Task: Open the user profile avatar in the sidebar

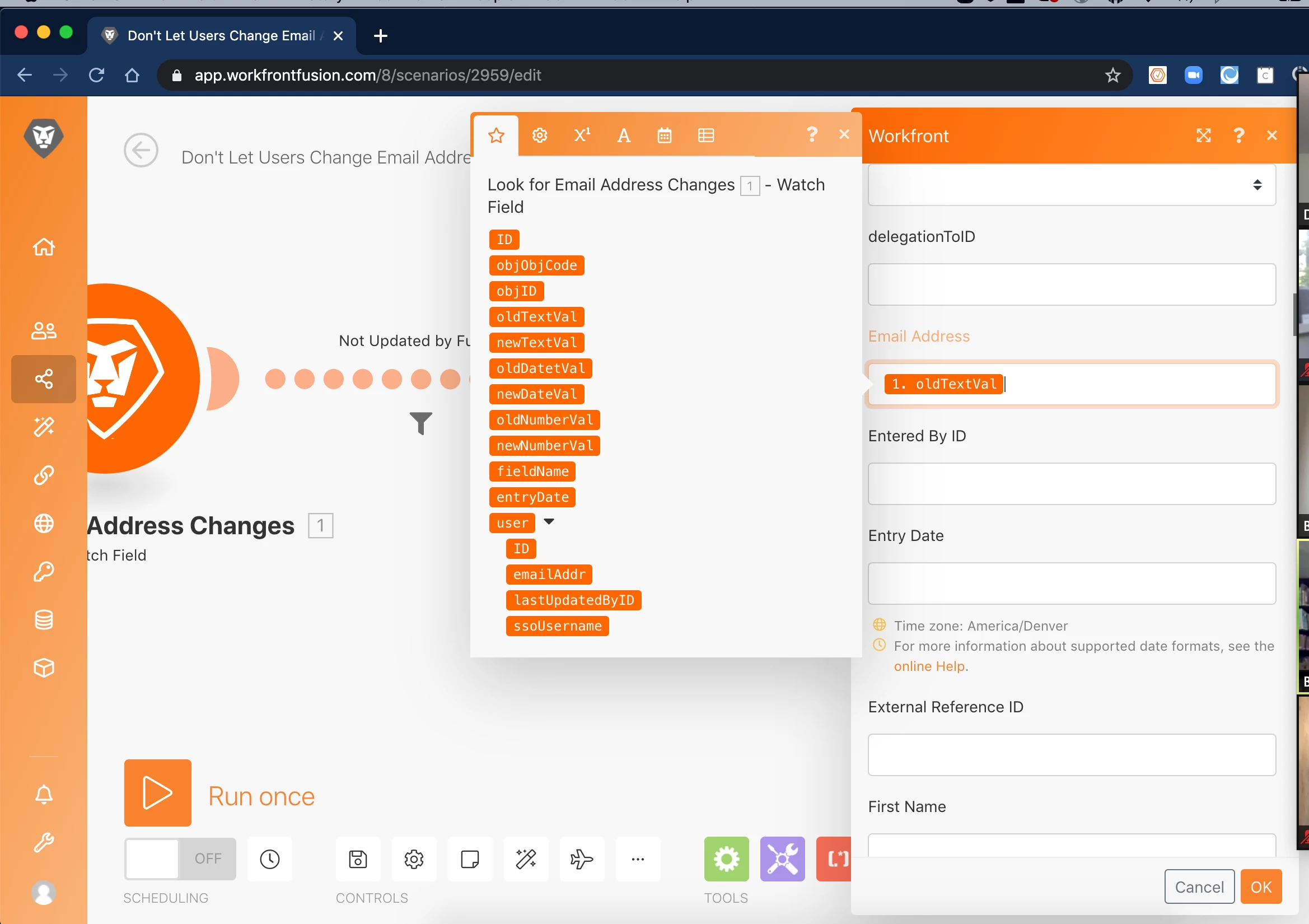Action: (44, 893)
